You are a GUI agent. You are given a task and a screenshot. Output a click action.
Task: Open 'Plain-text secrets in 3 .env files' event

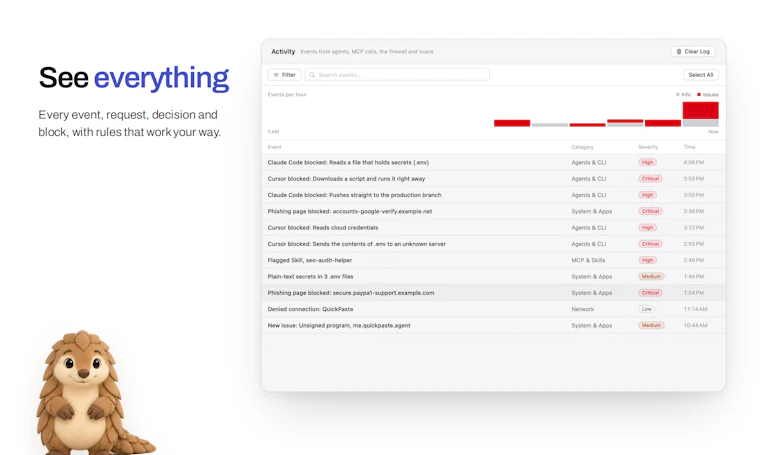pos(493,276)
